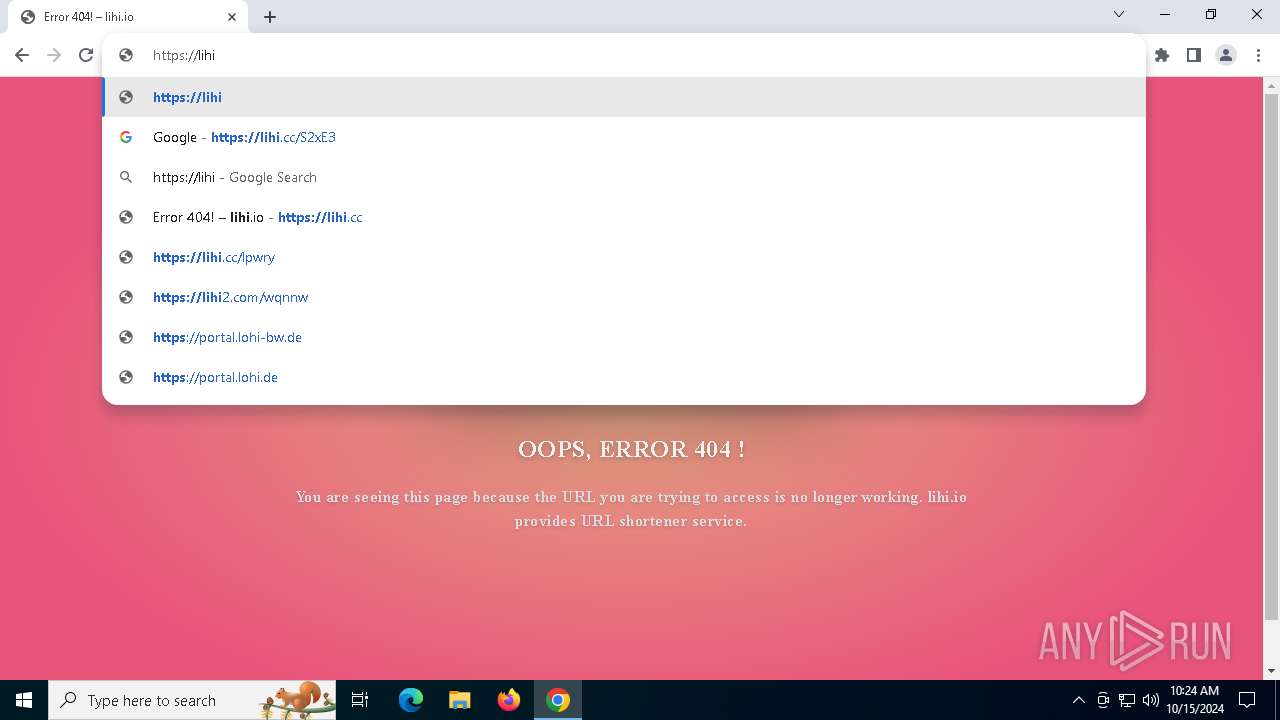Open a new browser tab
Screen dimensions: 1280x720
pyautogui.click(x=270, y=17)
